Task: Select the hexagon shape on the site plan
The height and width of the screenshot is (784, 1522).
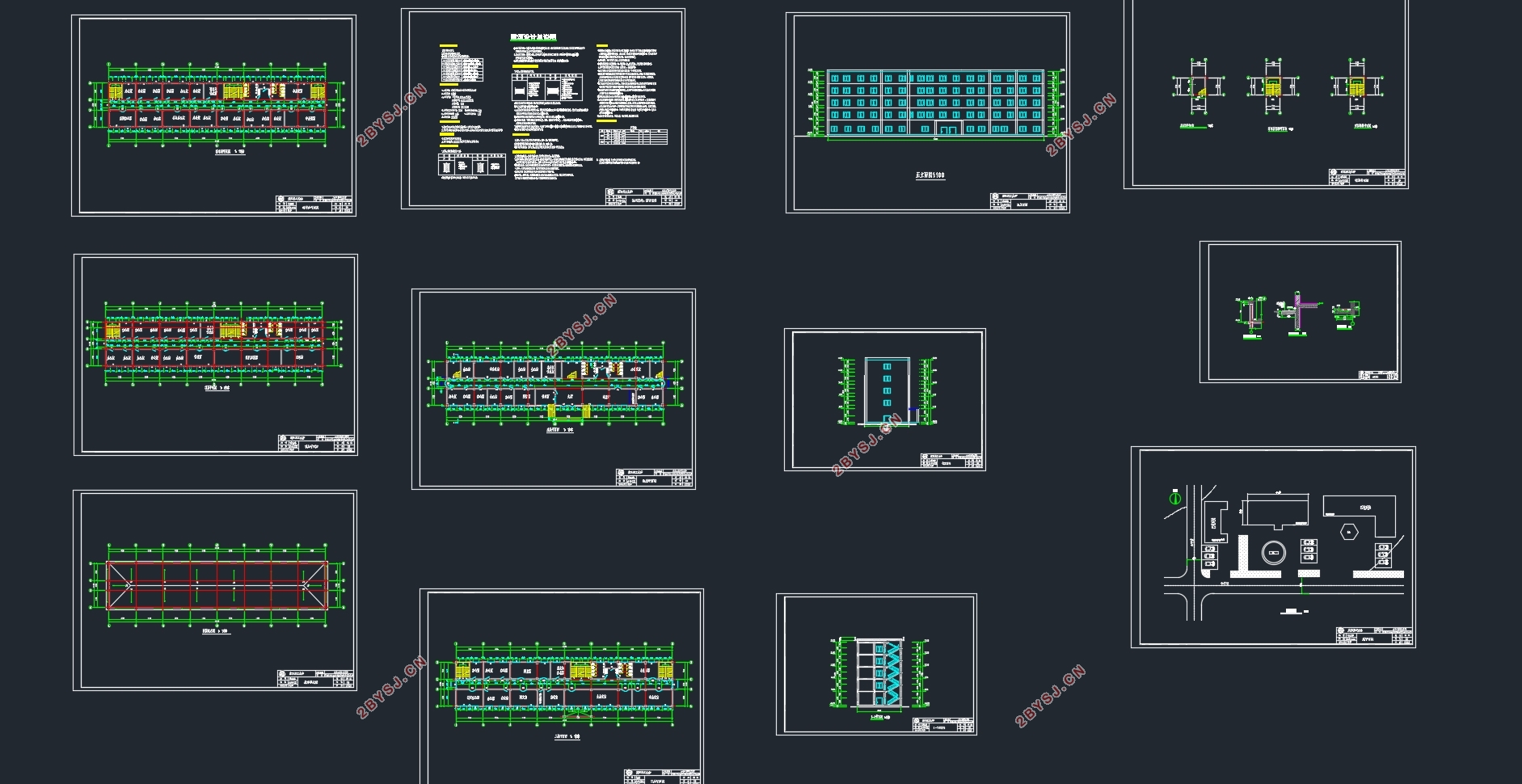Action: click(x=1348, y=532)
